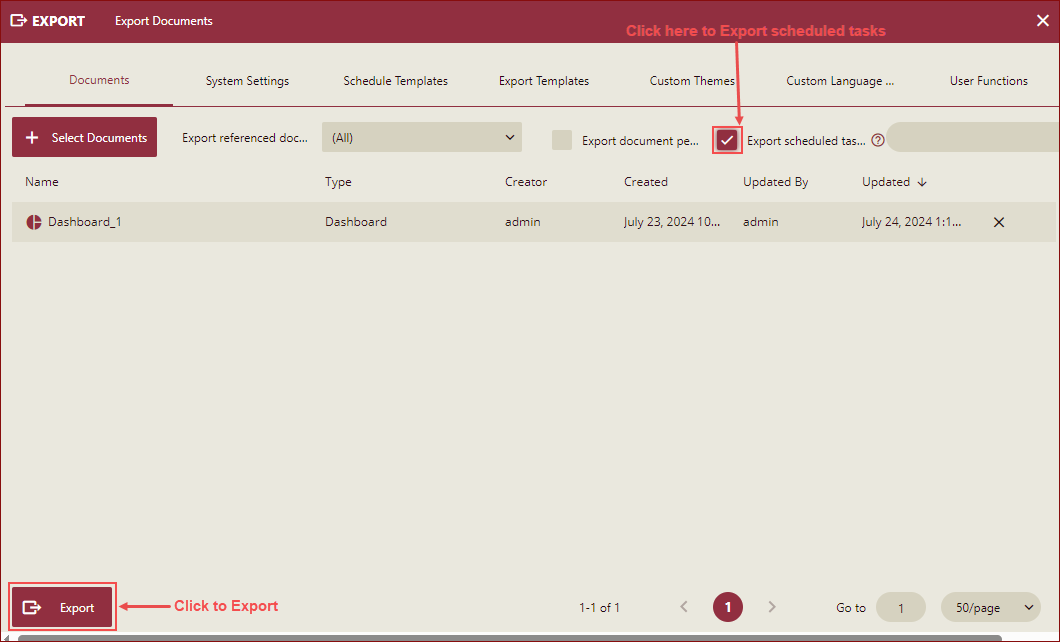Click the Export button at bottom left

pos(62,607)
